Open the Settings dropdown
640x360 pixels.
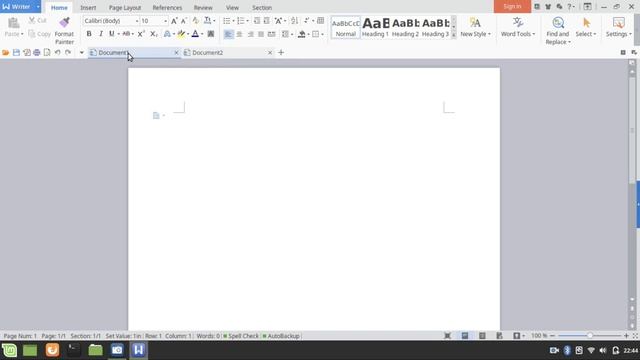click(x=619, y=34)
